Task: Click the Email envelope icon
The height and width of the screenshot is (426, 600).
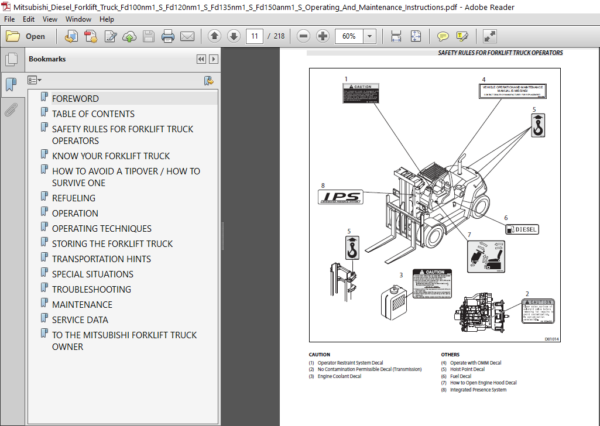Action: point(187,36)
